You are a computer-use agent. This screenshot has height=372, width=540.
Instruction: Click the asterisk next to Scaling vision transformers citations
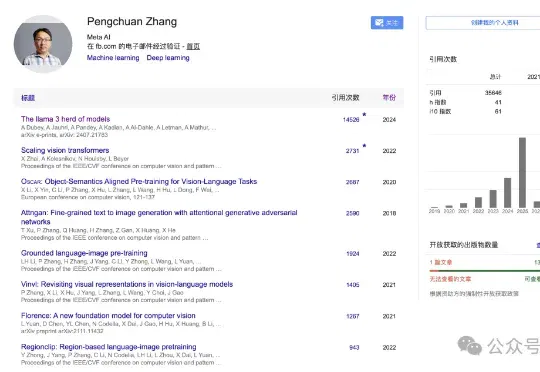click(x=364, y=145)
